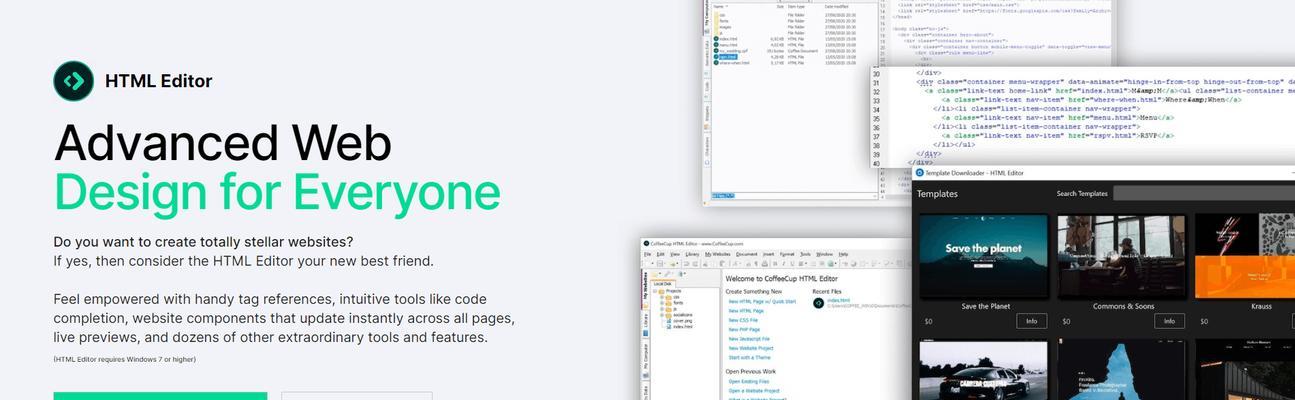Image resolution: width=1295 pixels, height=400 pixels.
Task: Click the Template Downloader title bar icon
Action: click(x=920, y=173)
